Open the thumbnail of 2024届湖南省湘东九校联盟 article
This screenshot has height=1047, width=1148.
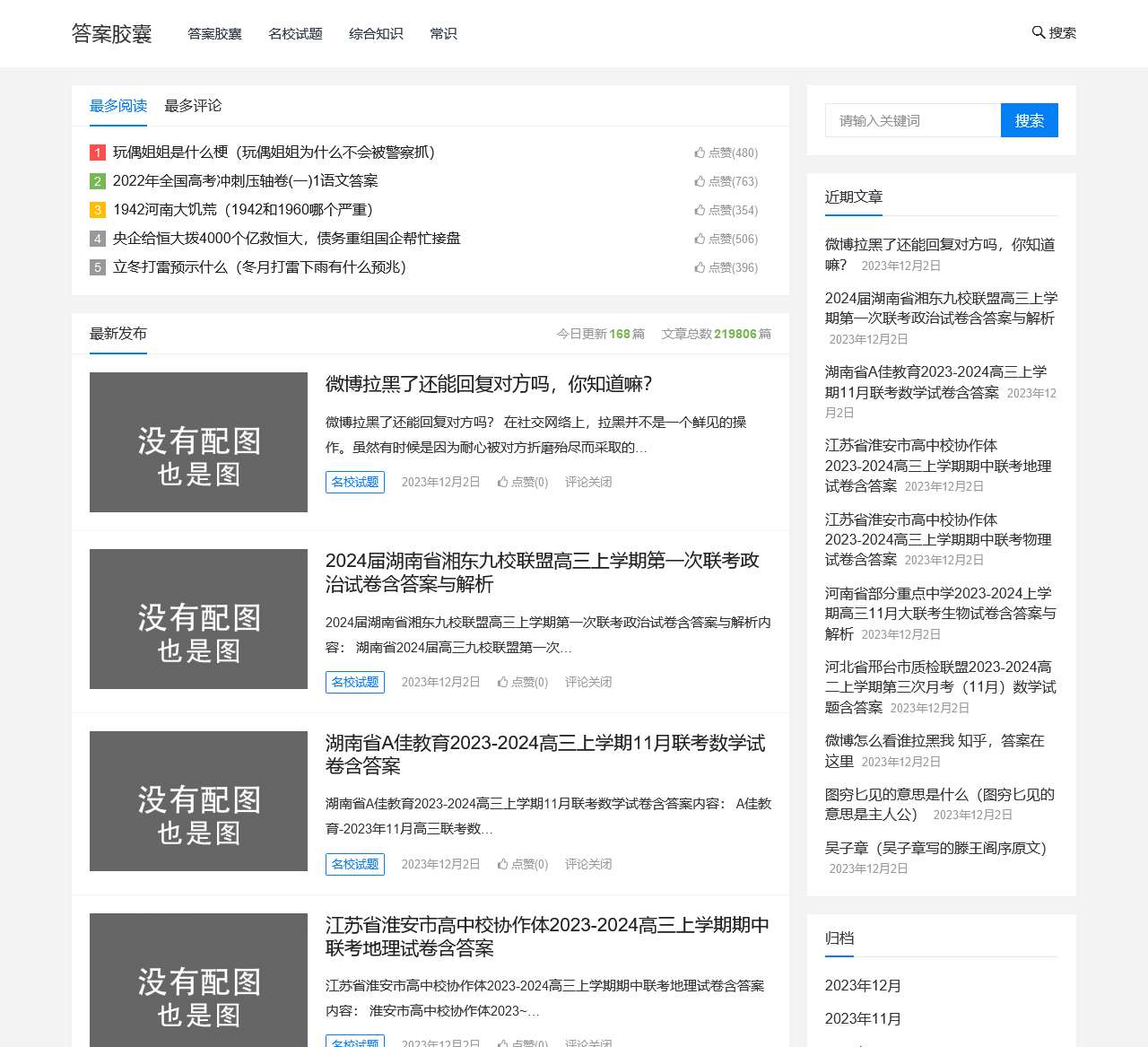click(198, 619)
